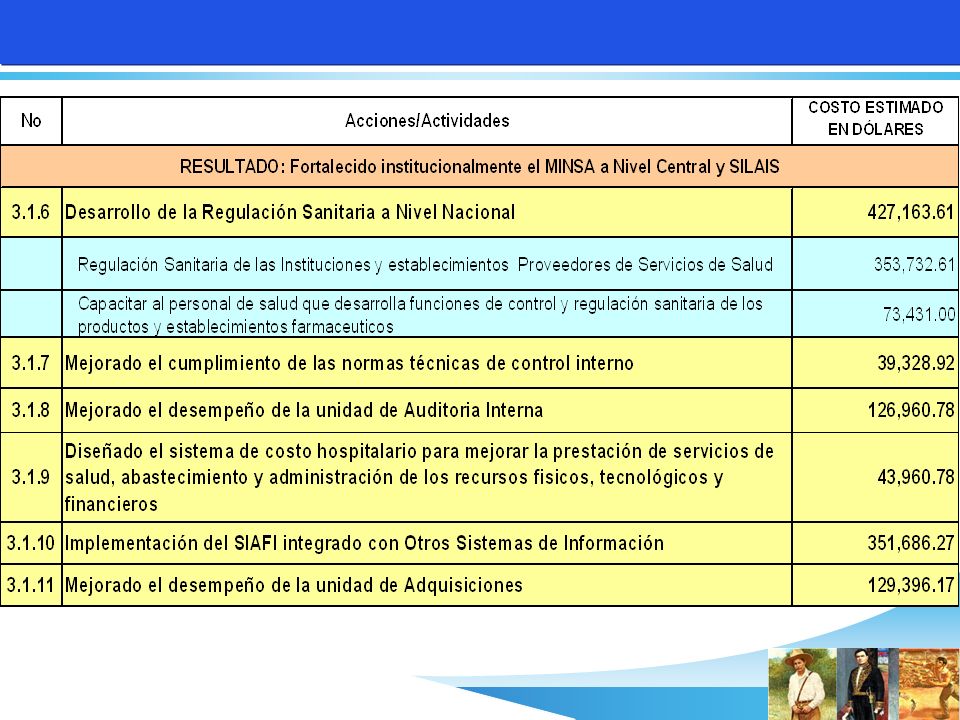The width and height of the screenshot is (960, 720).
Task: Select 'Mejorado el cumplimiento de las normas técnicas'
Action: (349, 363)
